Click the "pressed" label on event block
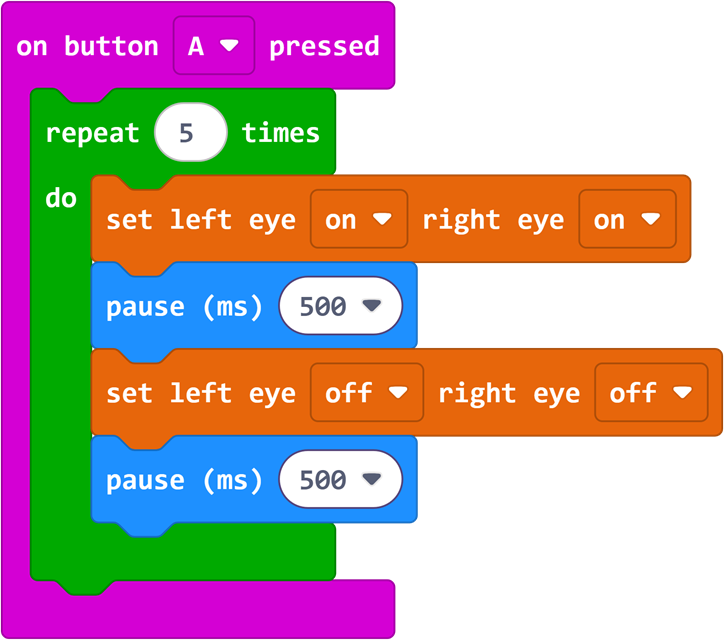The width and height of the screenshot is (724, 640). tap(324, 46)
